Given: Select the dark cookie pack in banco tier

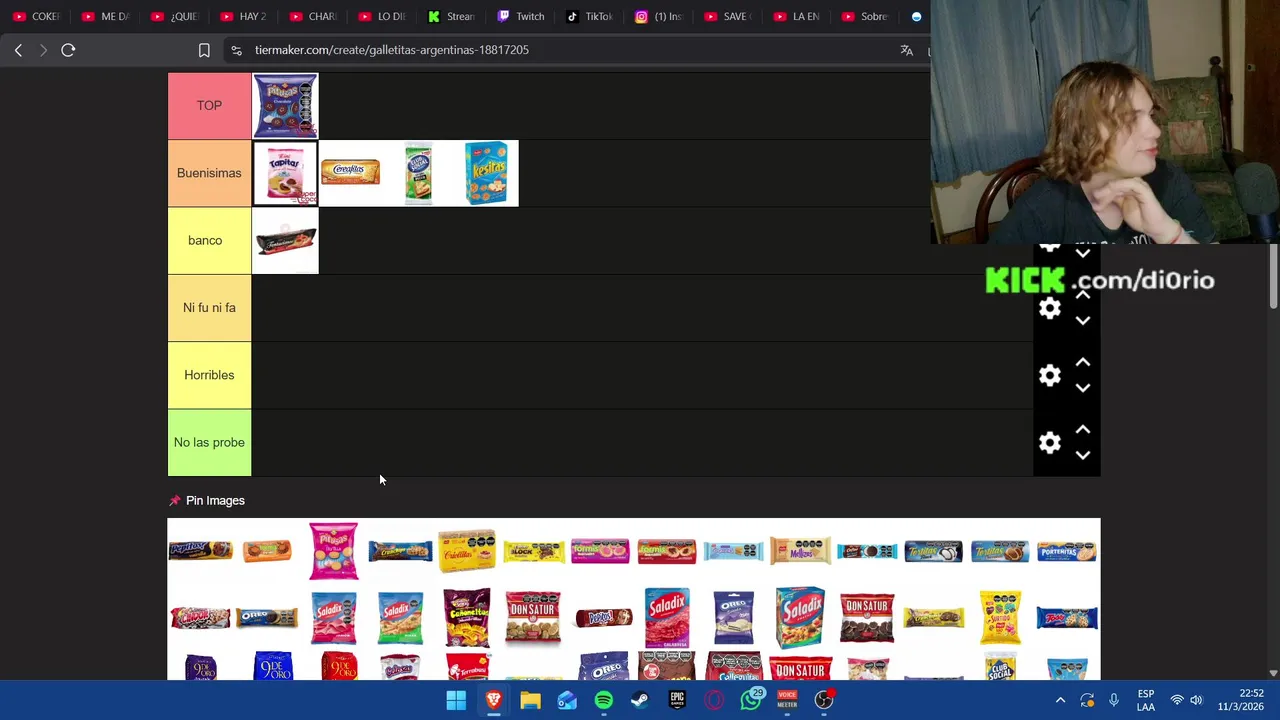Looking at the screenshot, I should pyautogui.click(x=285, y=240).
